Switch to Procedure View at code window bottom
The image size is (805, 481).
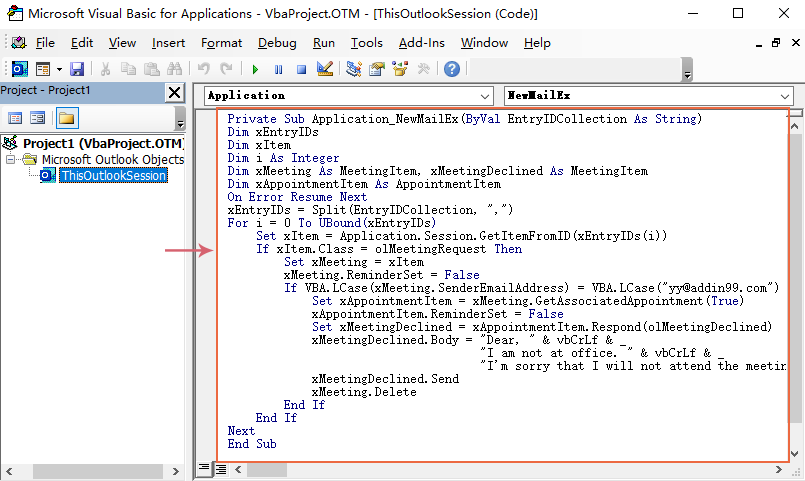[x=204, y=468]
